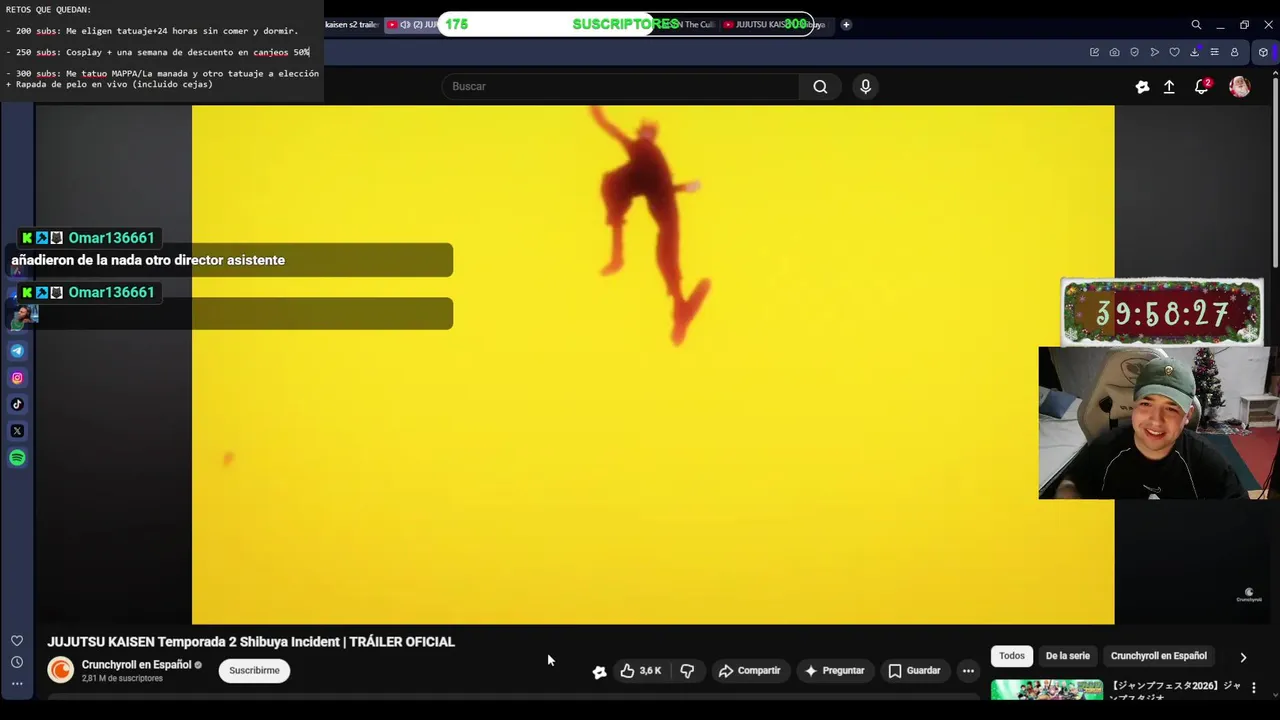Click the browser toolbar snapshot camera icon
1280x720 pixels.
pyautogui.click(x=1114, y=52)
